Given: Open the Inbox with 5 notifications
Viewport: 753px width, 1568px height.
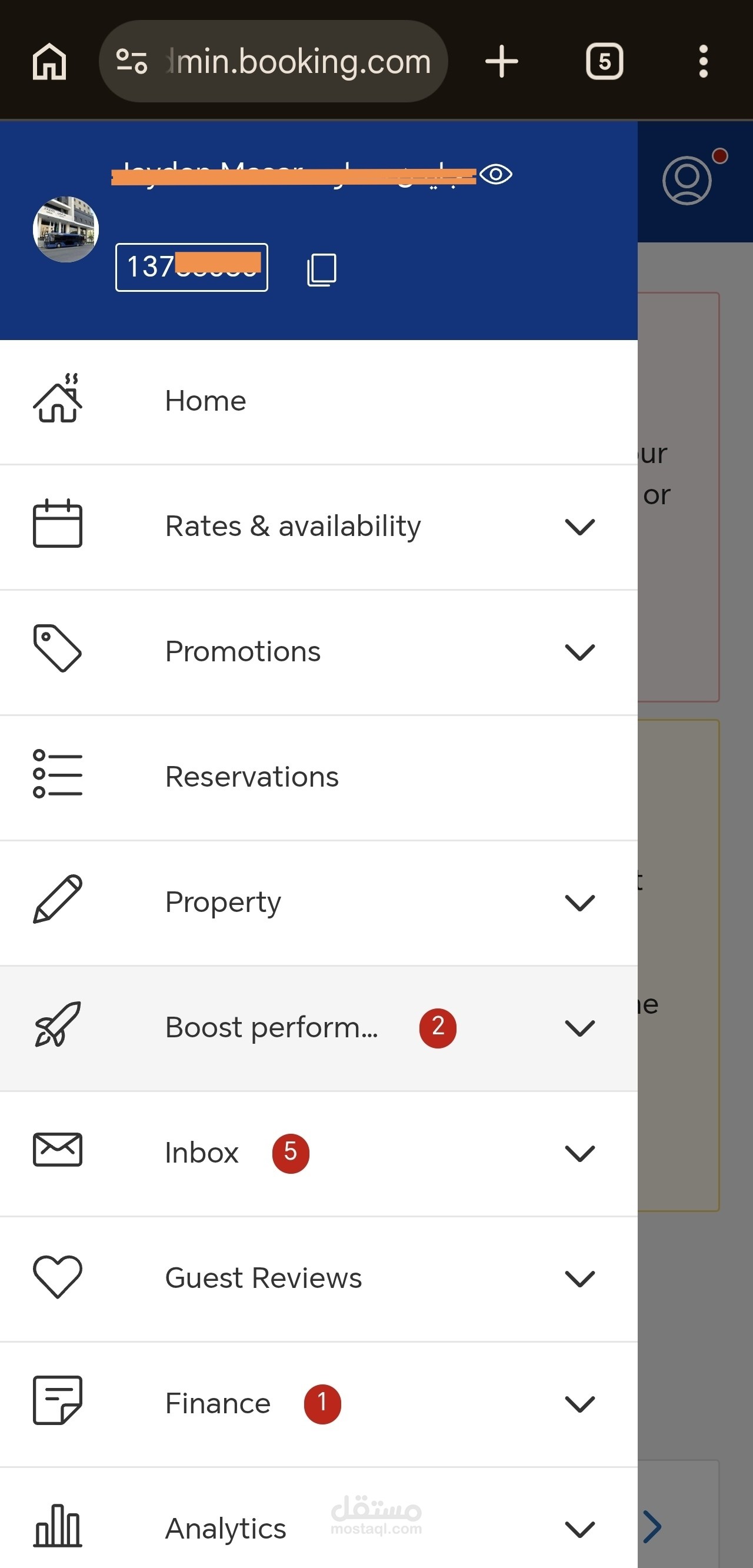Looking at the screenshot, I should 203,1153.
